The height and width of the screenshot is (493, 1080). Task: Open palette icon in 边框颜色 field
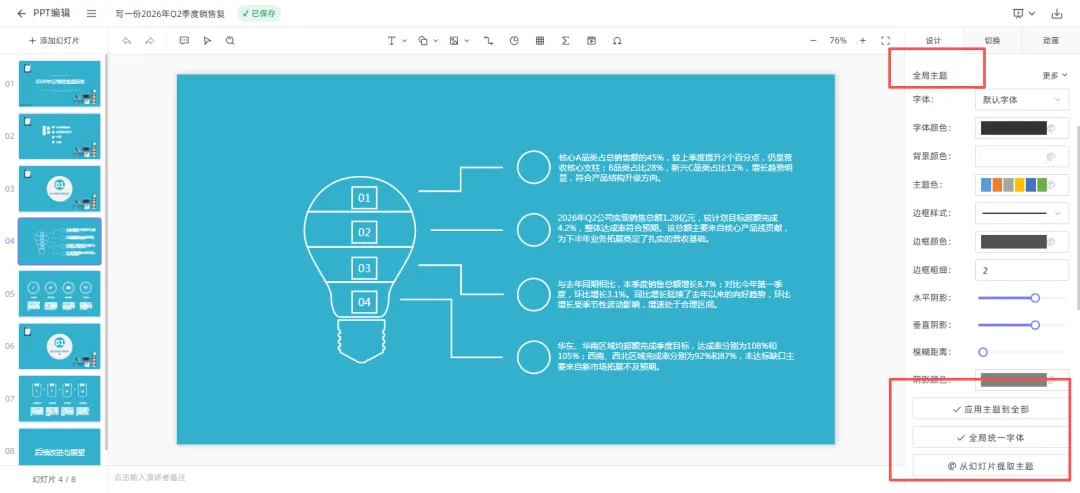point(1052,241)
